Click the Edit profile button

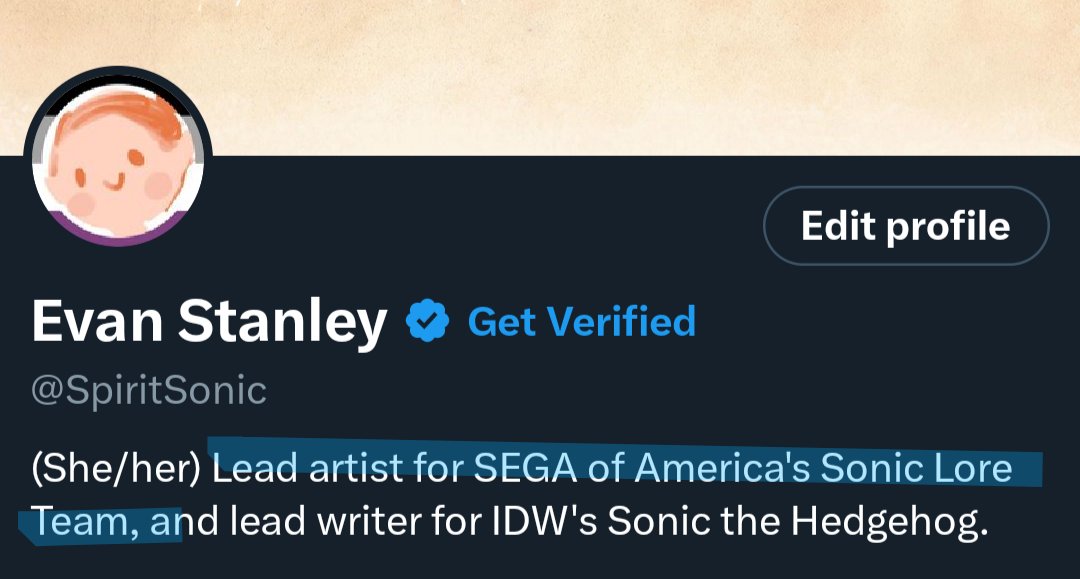pos(905,226)
